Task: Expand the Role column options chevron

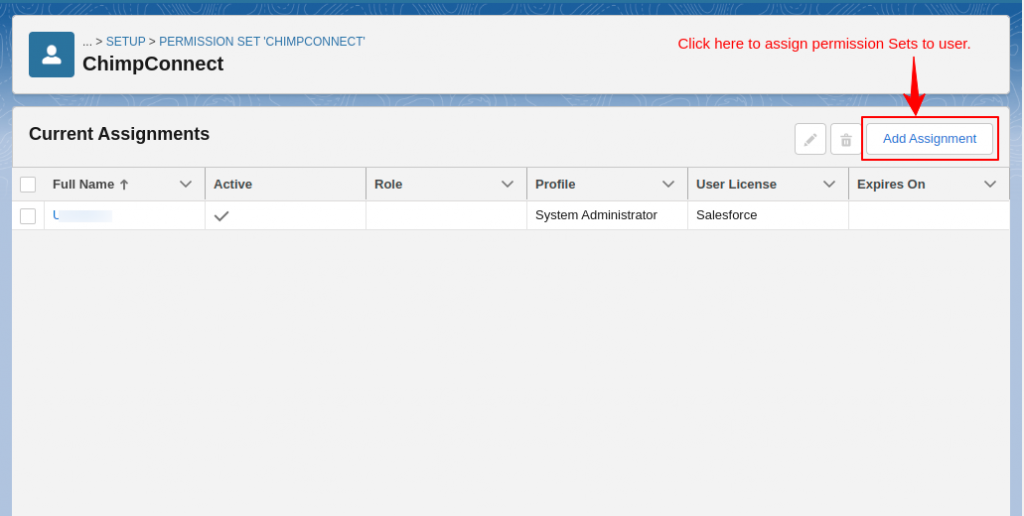Action: click(507, 184)
